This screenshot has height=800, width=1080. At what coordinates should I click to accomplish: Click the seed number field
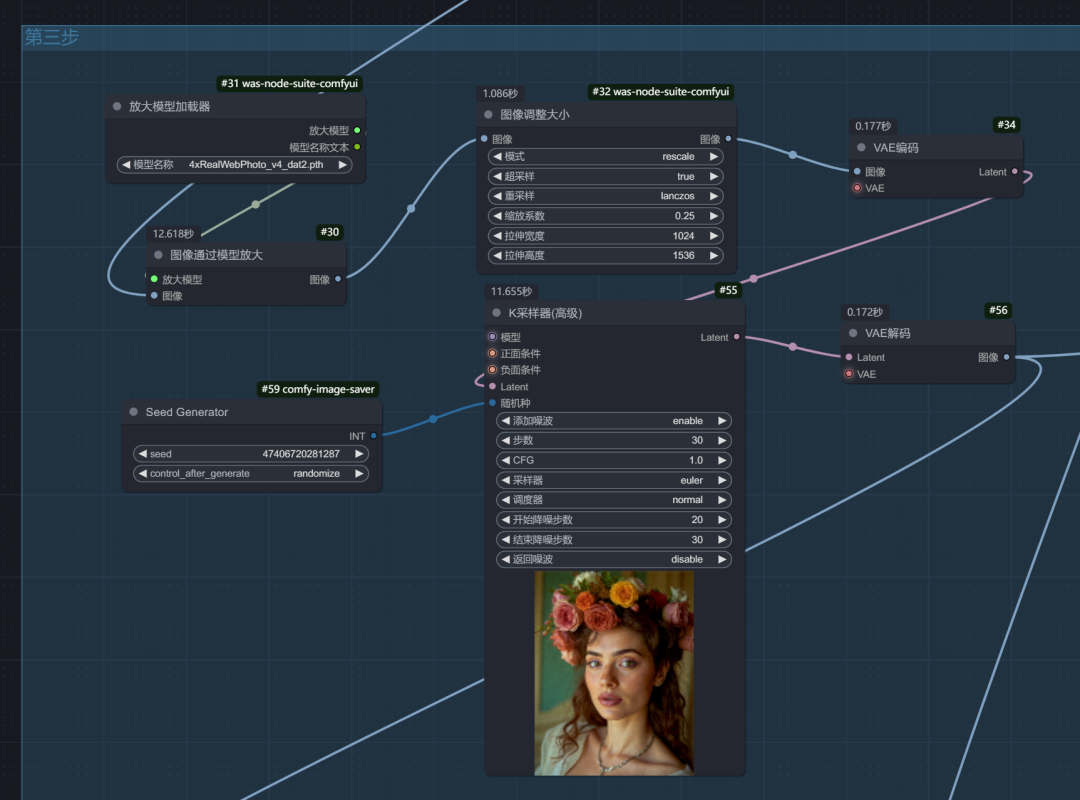tap(301, 453)
